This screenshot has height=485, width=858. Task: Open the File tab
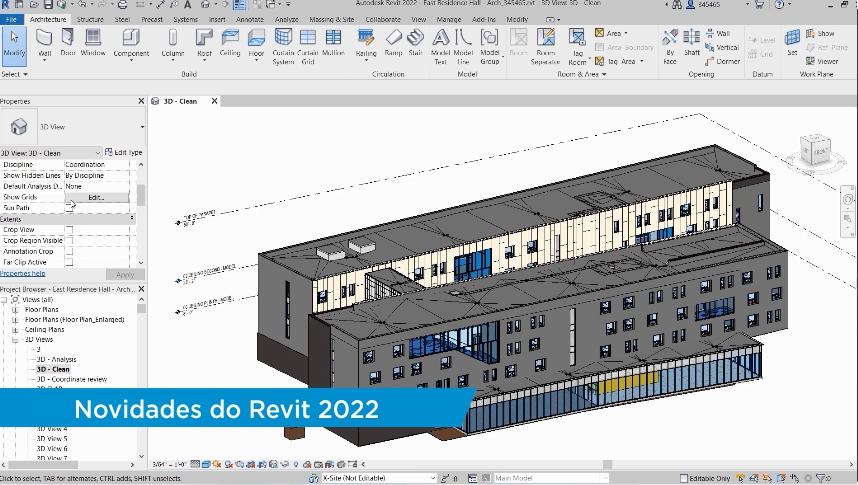click(x=11, y=19)
